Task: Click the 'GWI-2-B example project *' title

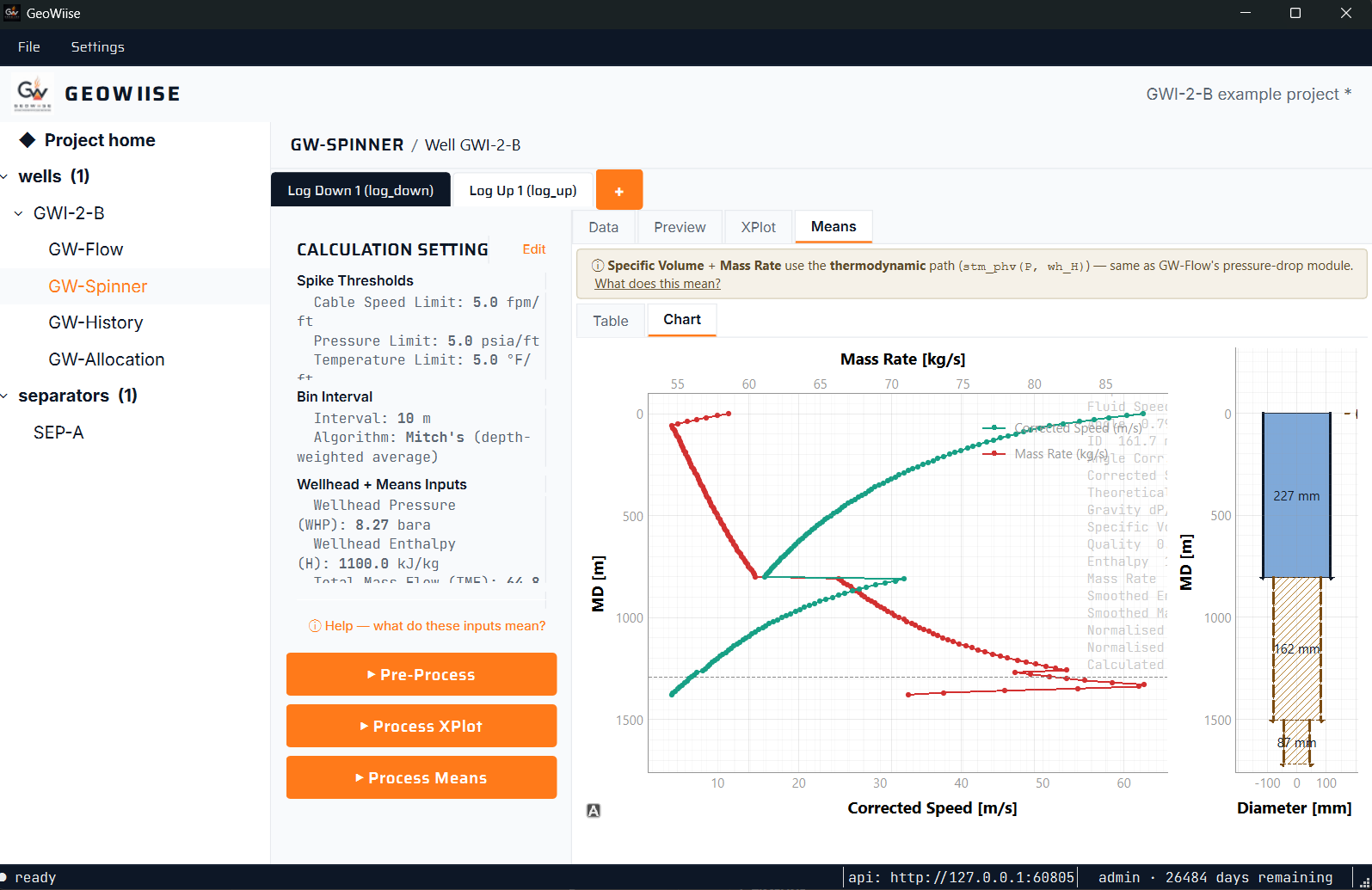Action: [x=1248, y=94]
